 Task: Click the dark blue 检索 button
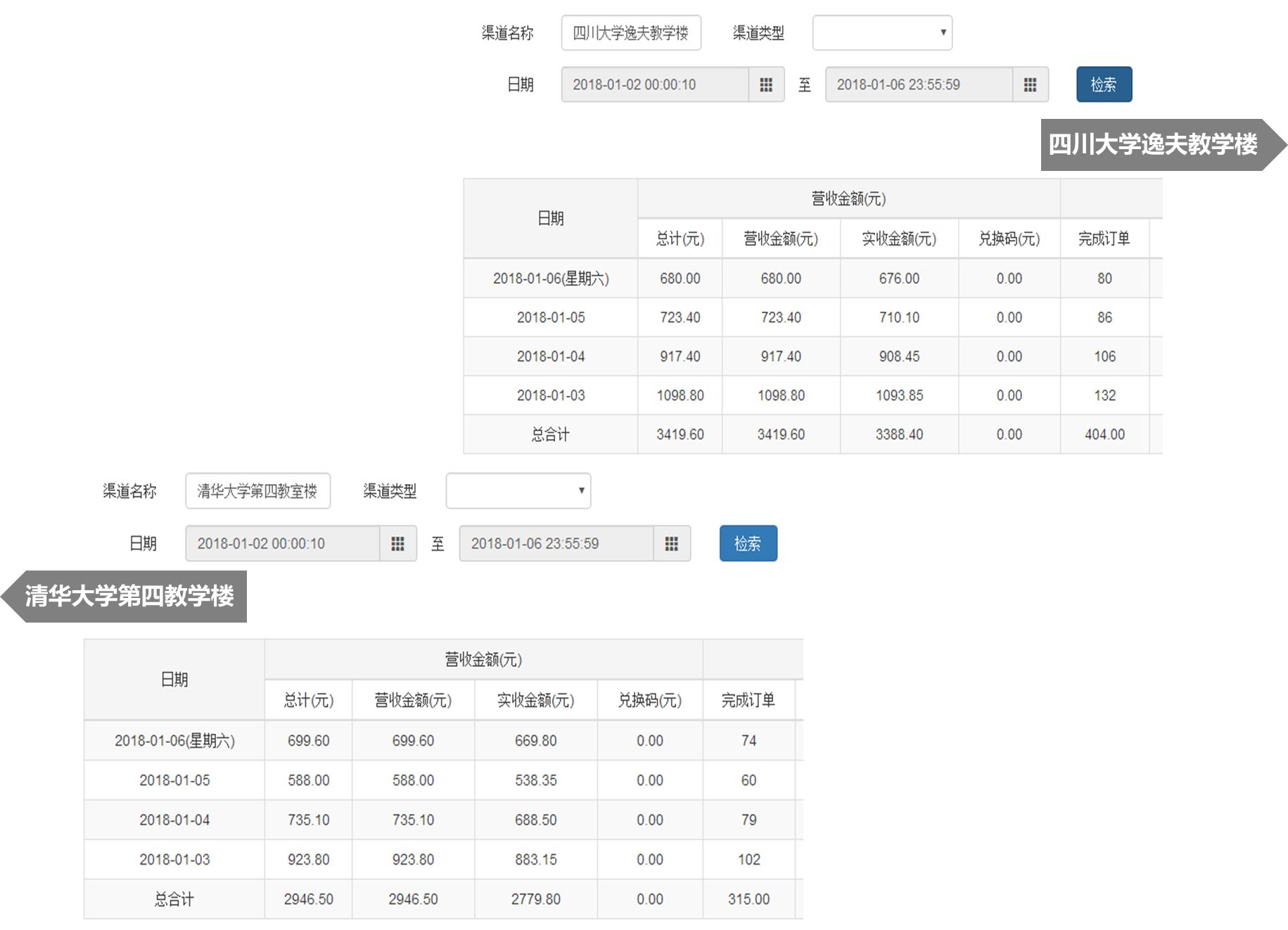(x=1104, y=84)
